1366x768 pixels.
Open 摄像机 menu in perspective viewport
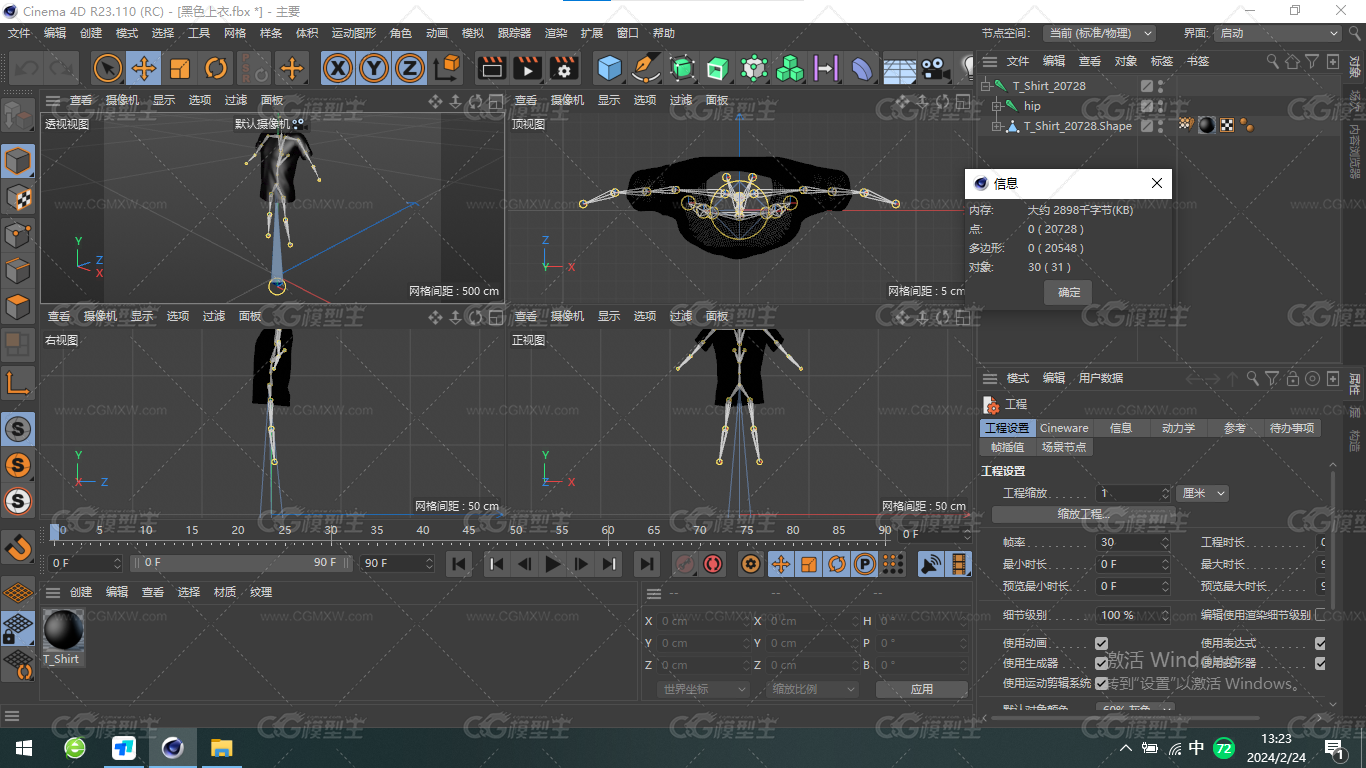121,100
